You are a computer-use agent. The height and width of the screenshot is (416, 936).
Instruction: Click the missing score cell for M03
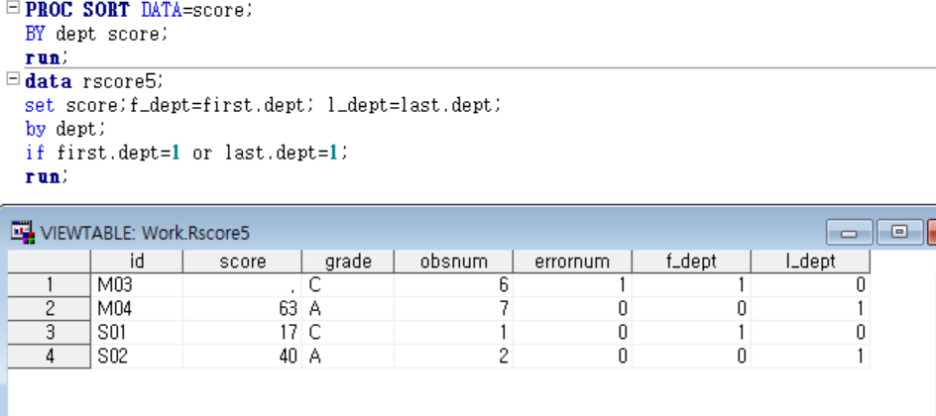click(x=242, y=285)
